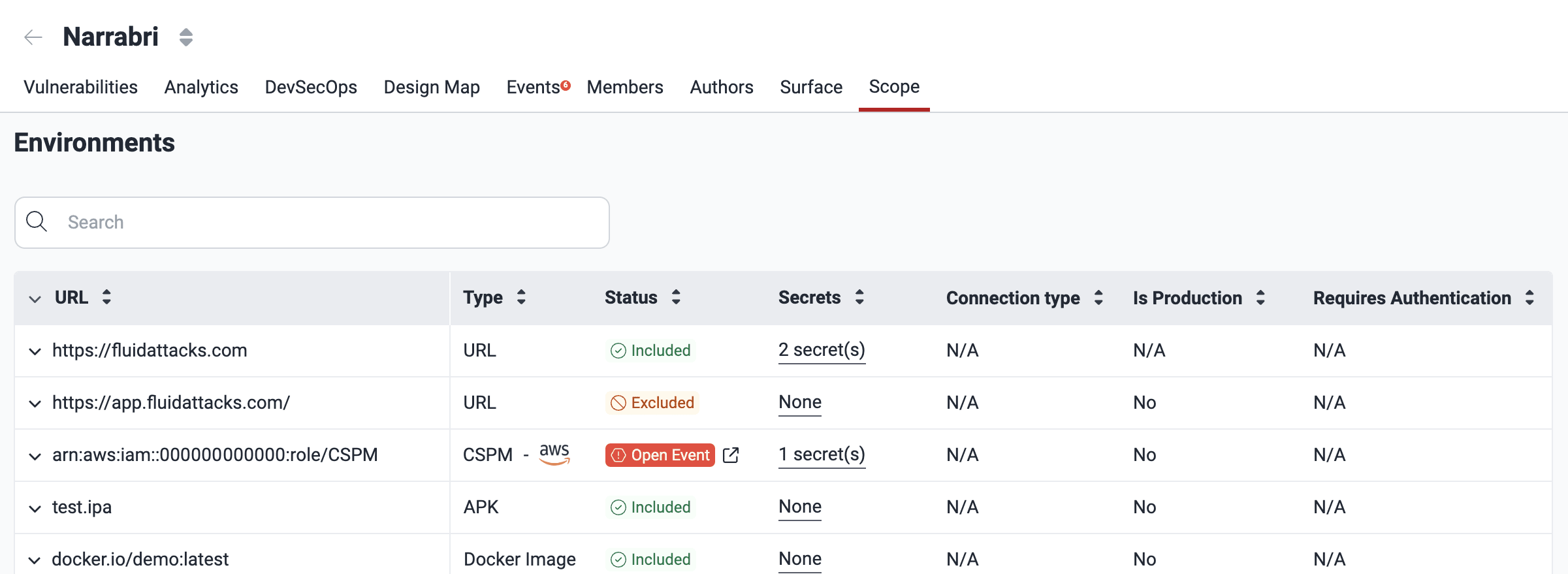Image resolution: width=1568 pixels, height=574 pixels.
Task: Click the test.ipa environment name
Action: point(82,507)
